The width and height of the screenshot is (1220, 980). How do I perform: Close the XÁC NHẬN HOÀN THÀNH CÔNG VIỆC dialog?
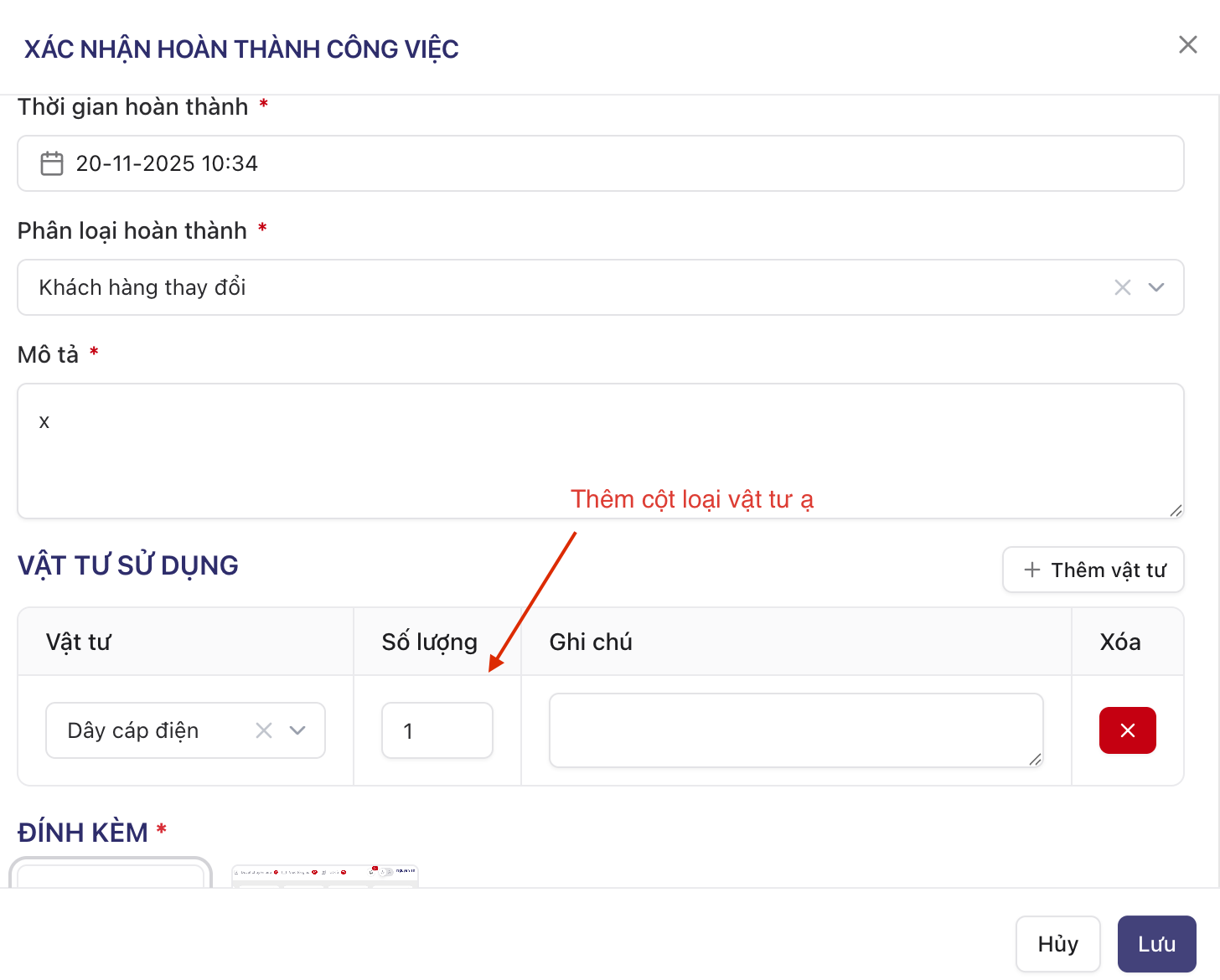click(1187, 45)
